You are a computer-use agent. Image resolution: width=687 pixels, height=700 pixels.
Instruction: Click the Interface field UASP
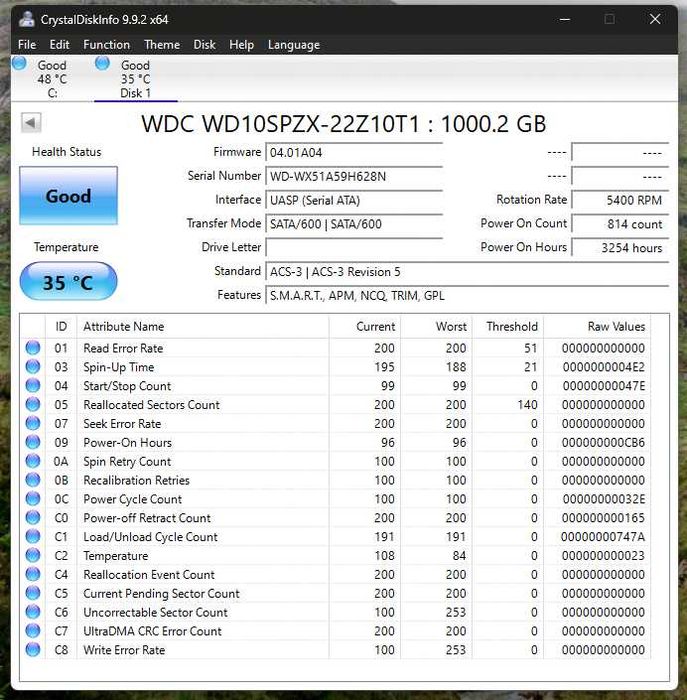(354, 200)
